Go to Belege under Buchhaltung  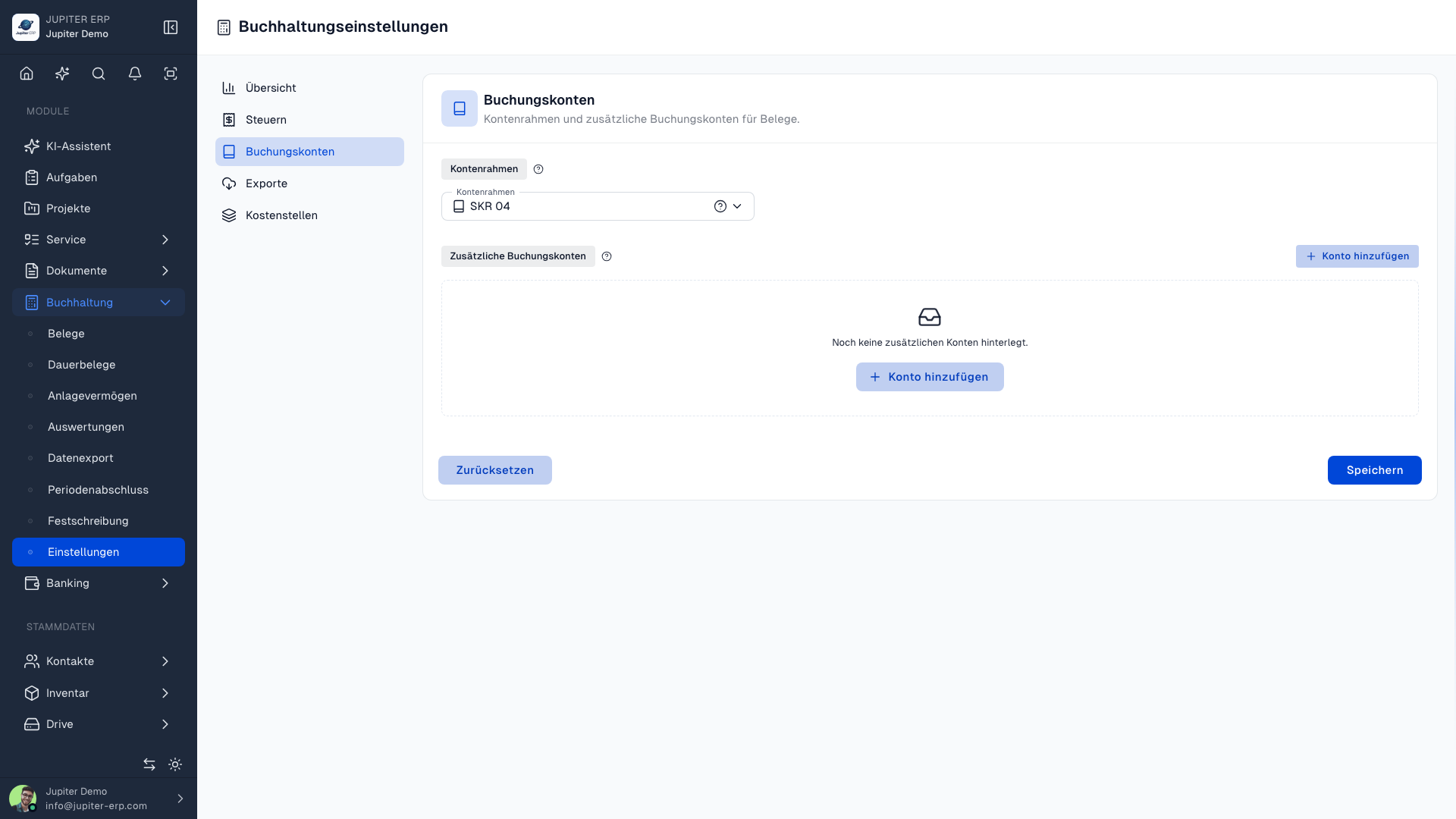coord(99,334)
